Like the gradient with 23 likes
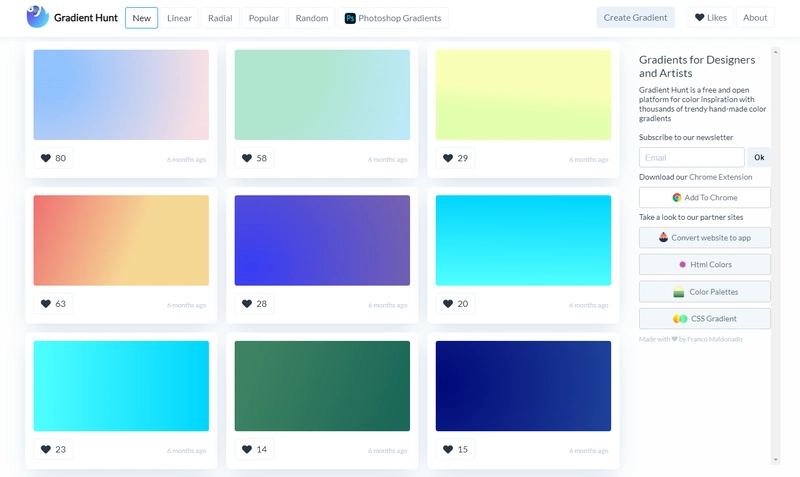Image resolution: width=800 pixels, height=477 pixels. [x=53, y=449]
